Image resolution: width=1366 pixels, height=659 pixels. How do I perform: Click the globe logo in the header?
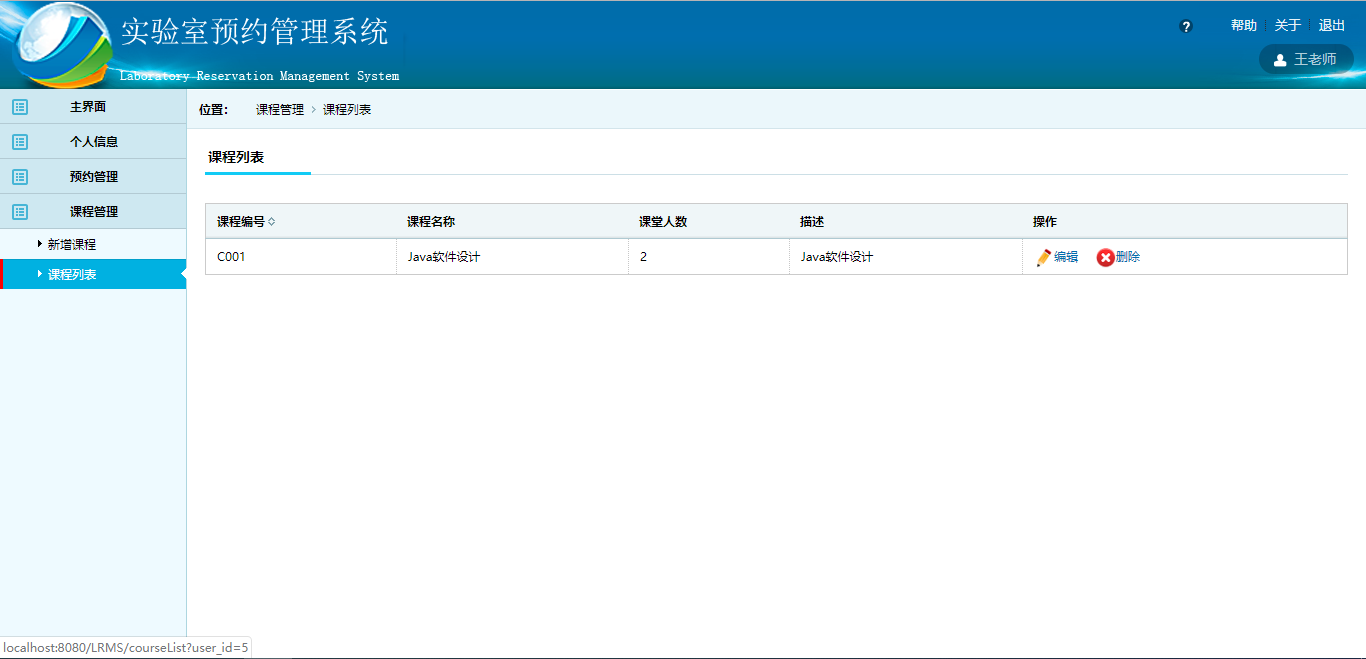(x=62, y=45)
